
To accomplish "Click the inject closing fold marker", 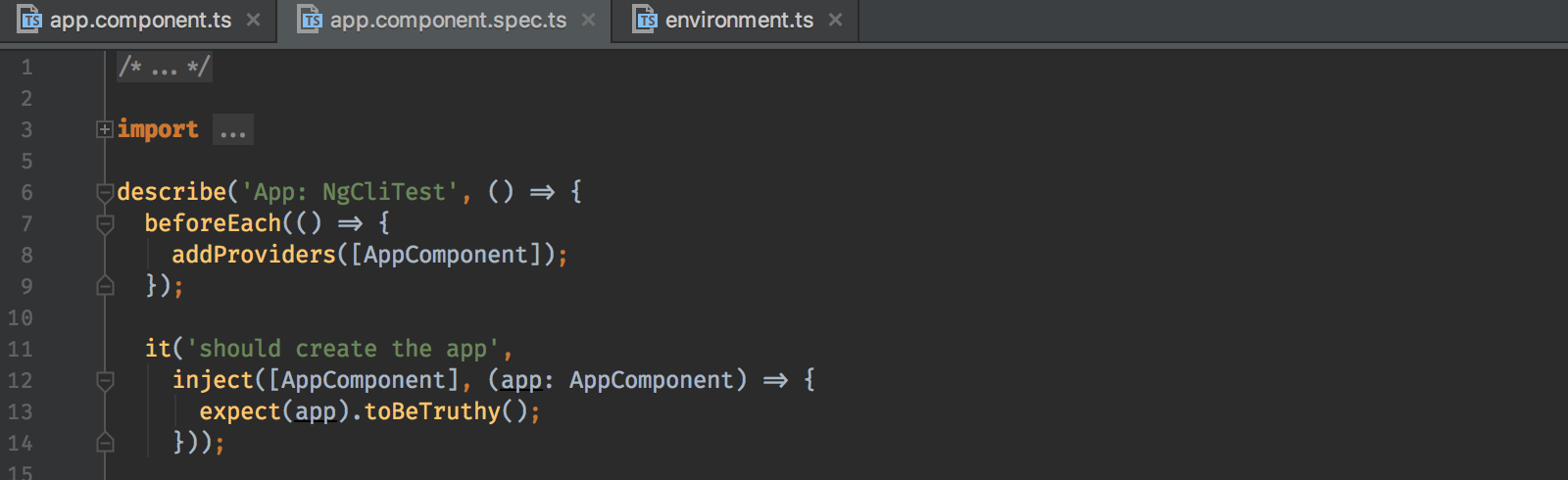I will pyautogui.click(x=105, y=443).
